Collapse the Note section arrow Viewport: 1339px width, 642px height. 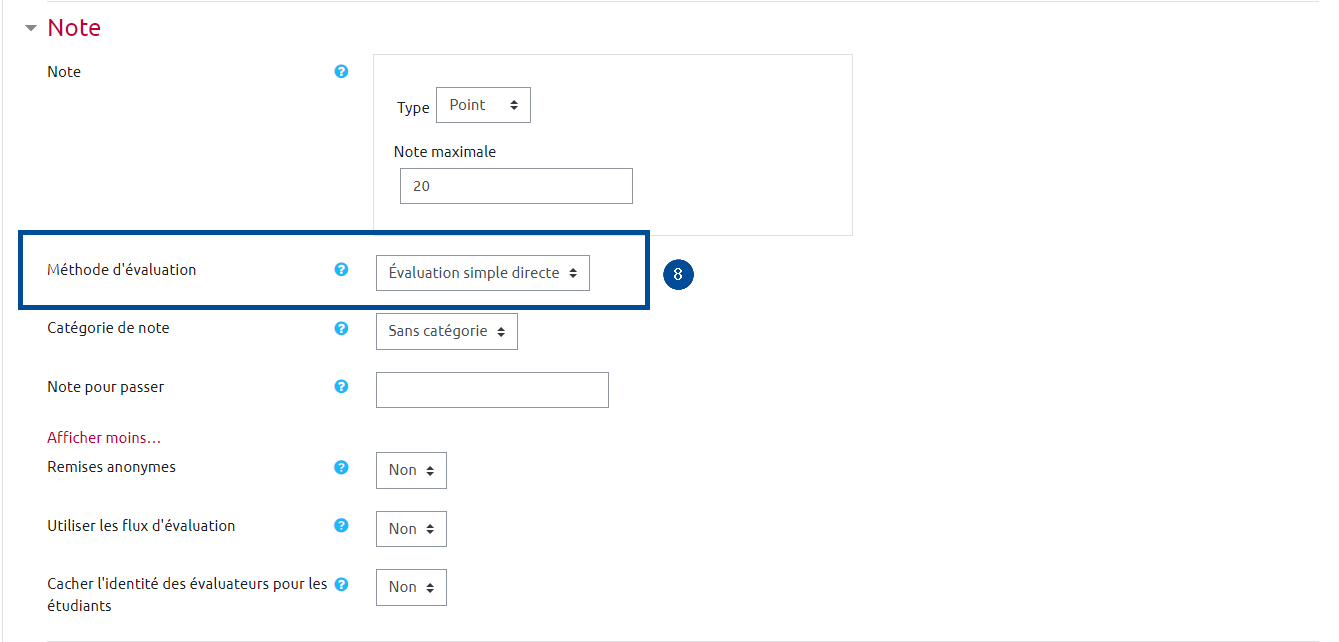click(31, 29)
